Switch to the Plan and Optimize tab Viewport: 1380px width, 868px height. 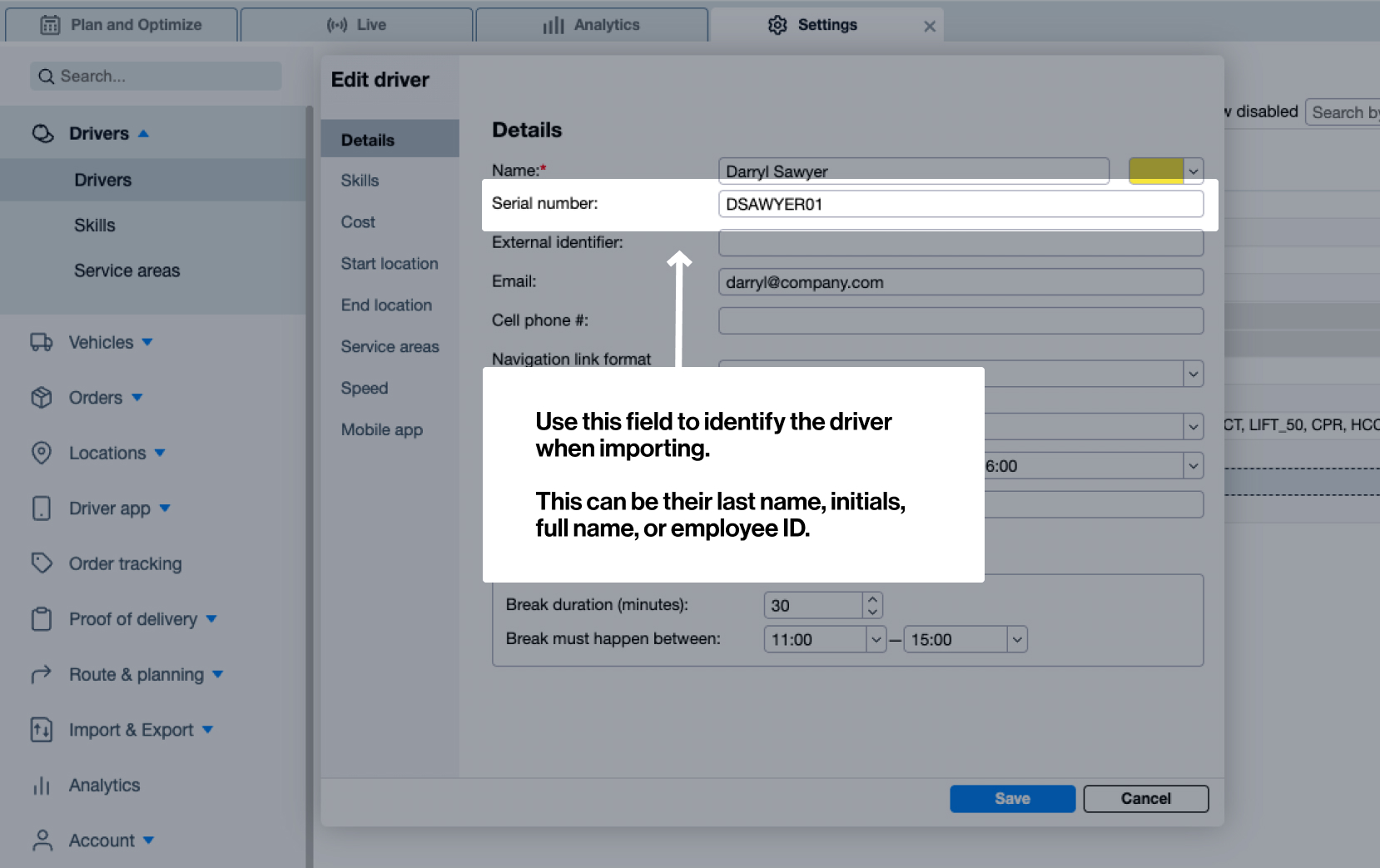coord(122,25)
